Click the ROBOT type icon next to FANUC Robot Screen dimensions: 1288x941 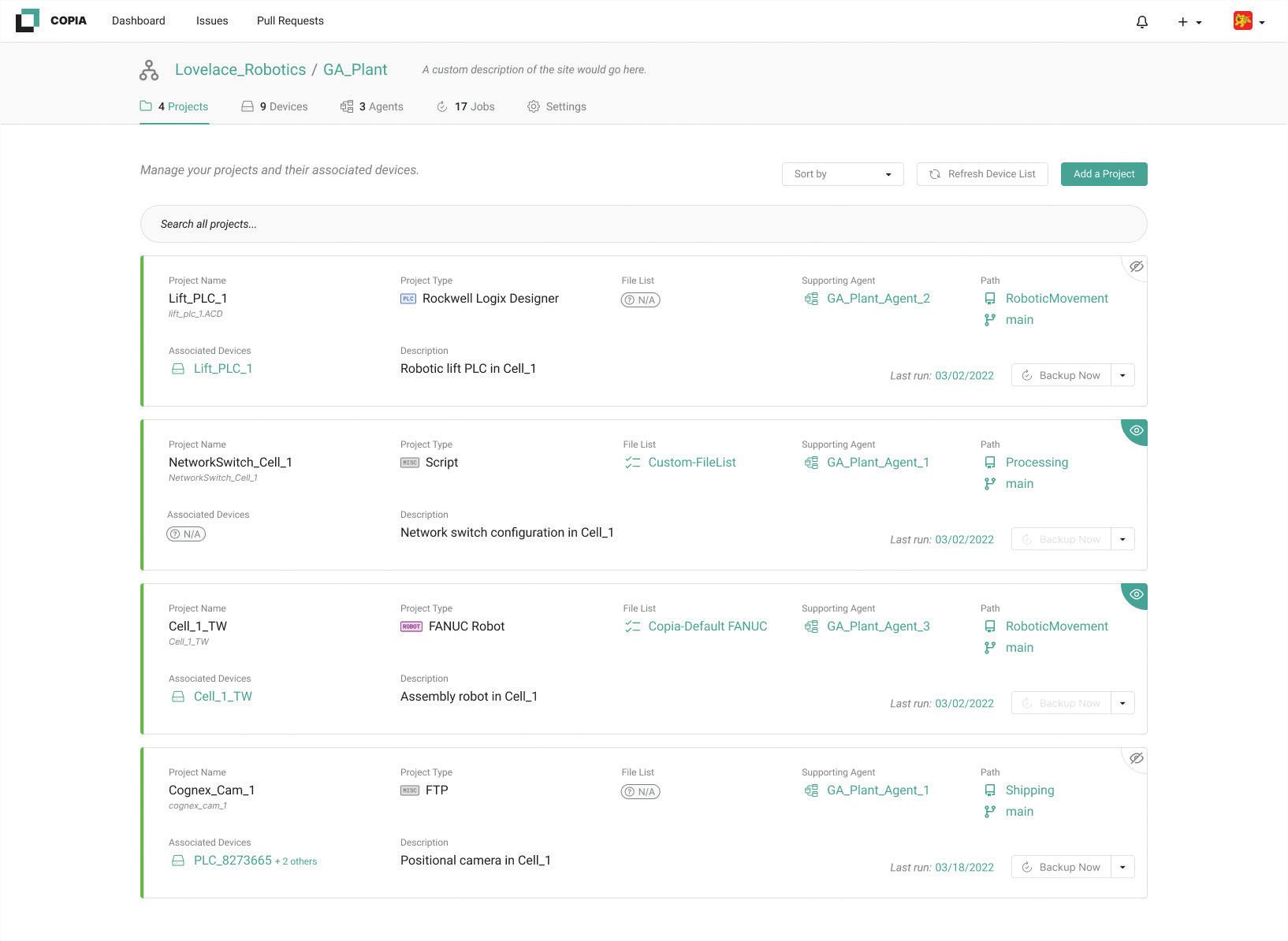tap(411, 627)
